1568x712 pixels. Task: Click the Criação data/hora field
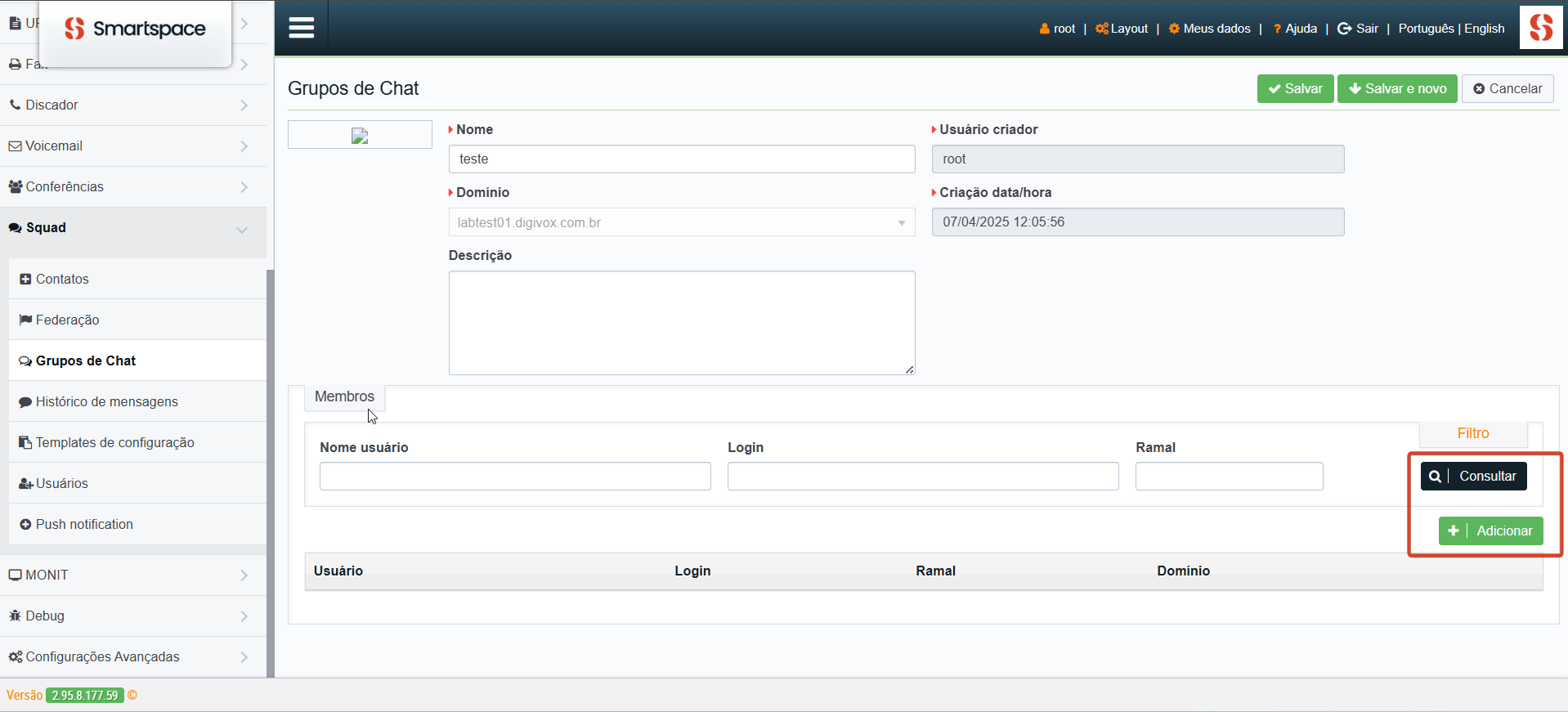pyautogui.click(x=1138, y=222)
